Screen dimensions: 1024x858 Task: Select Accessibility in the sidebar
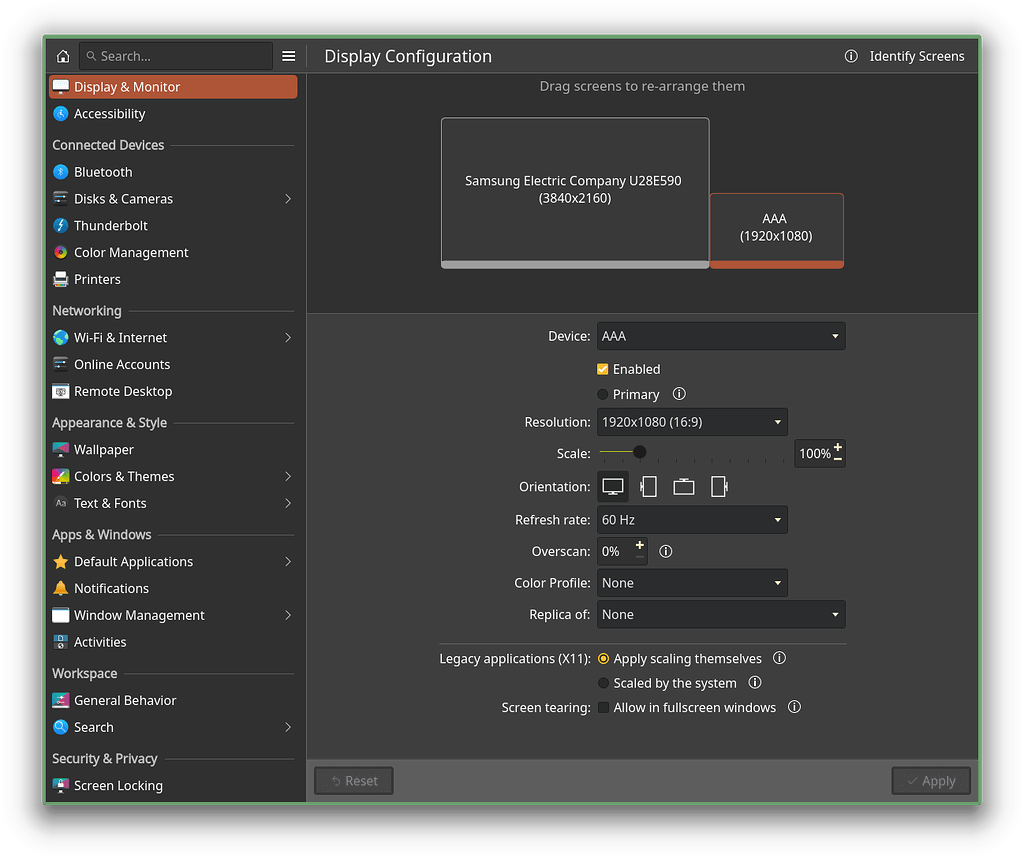coord(62,113)
